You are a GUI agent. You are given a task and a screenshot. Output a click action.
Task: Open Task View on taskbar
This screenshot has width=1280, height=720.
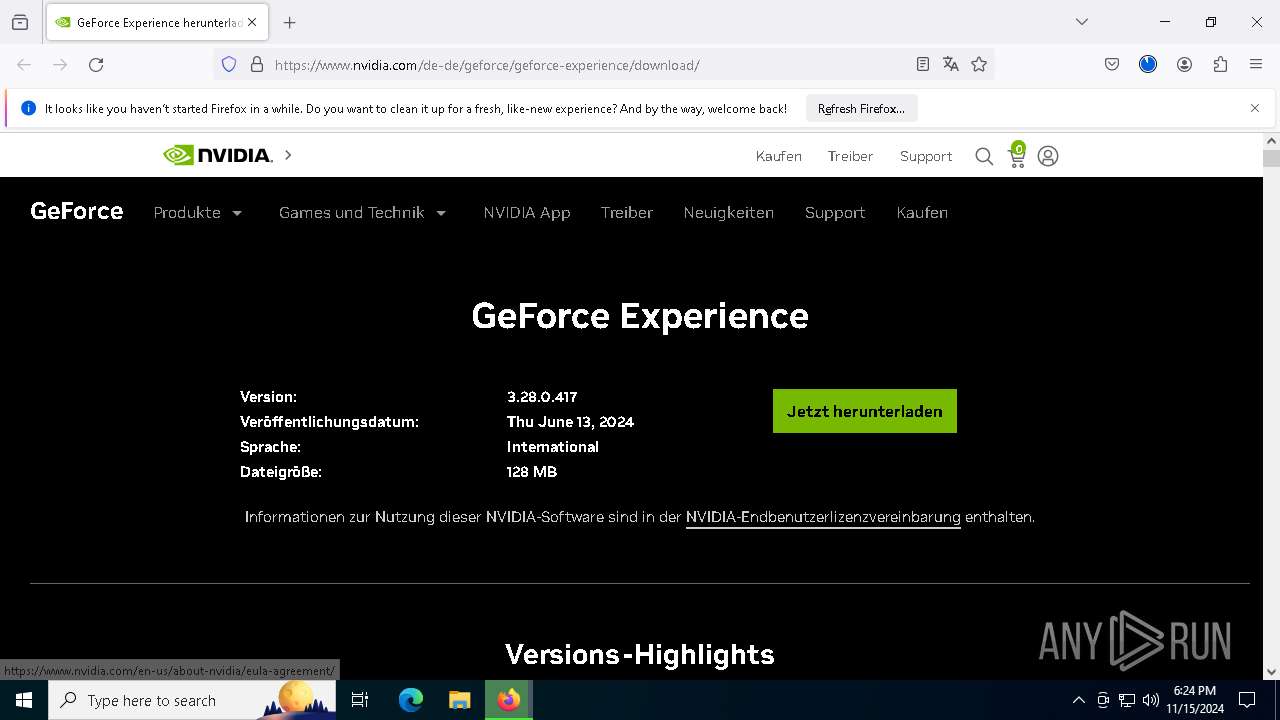(x=361, y=700)
